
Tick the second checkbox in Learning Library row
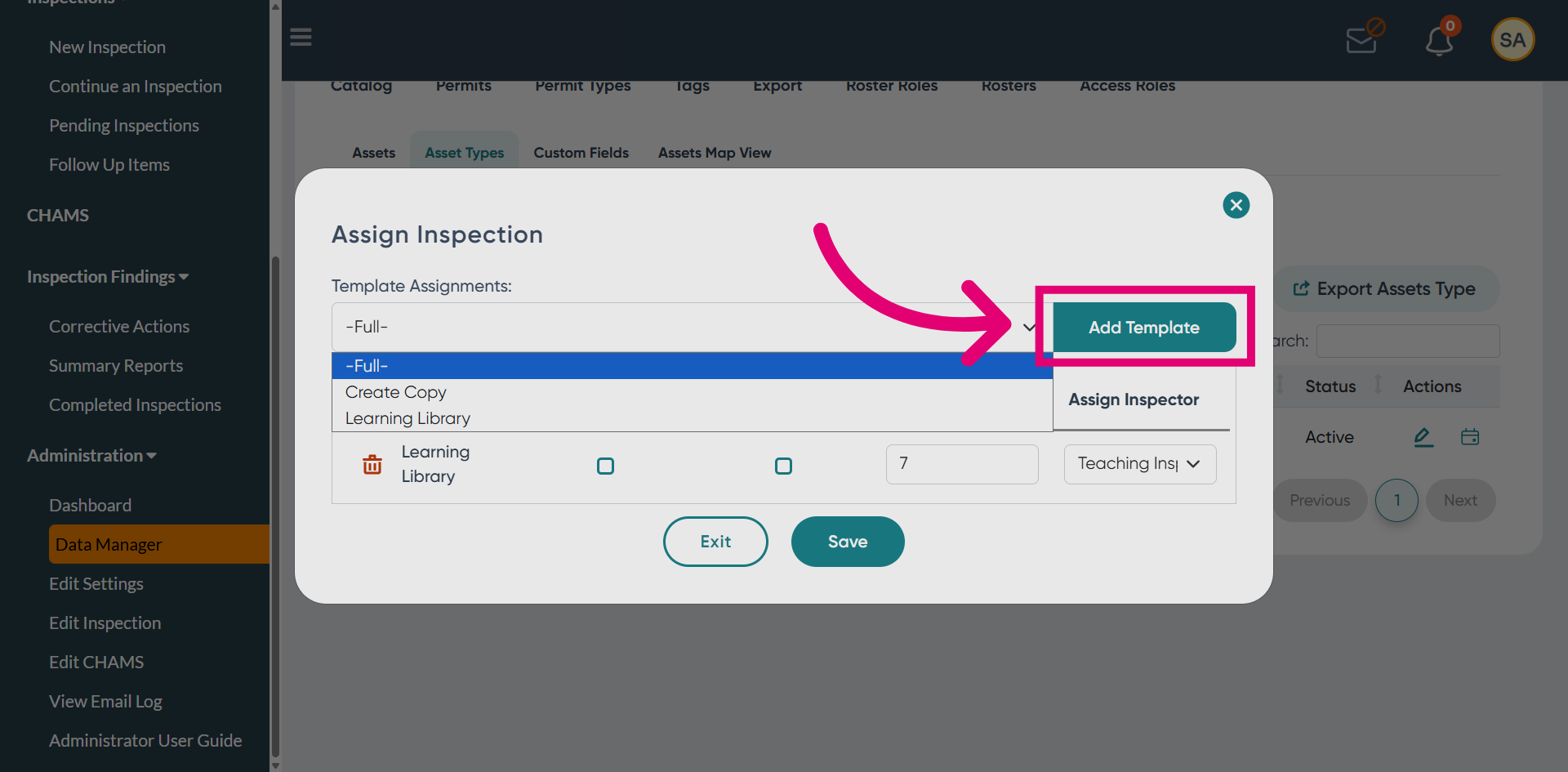tap(783, 466)
